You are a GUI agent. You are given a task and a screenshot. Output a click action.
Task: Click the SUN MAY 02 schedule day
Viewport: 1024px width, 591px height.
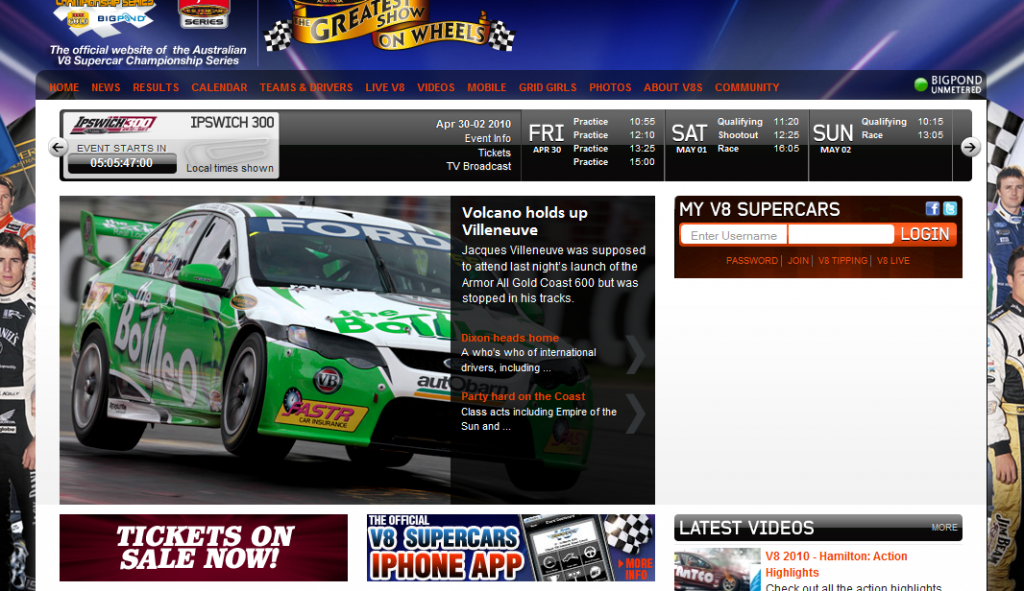click(834, 138)
